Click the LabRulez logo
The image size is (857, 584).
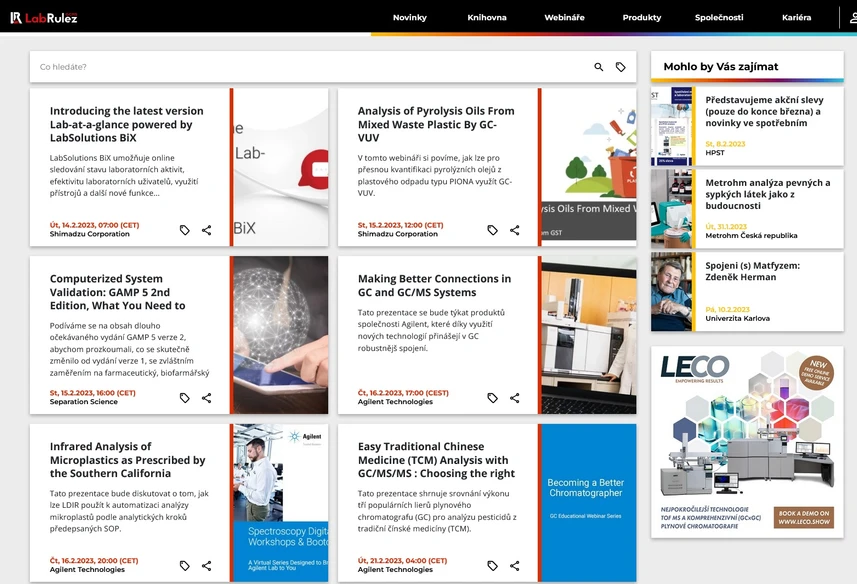(42, 17)
